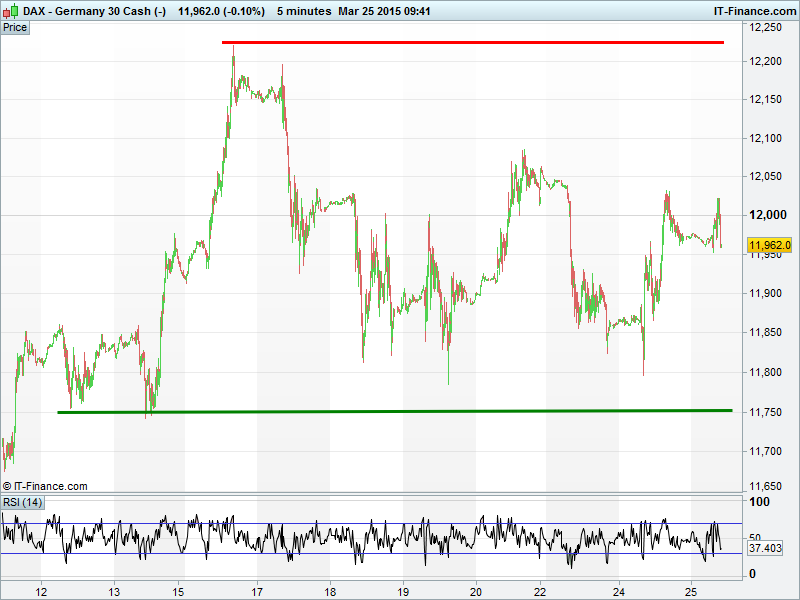Select the red resistance line
The image size is (800, 600).
point(472,43)
